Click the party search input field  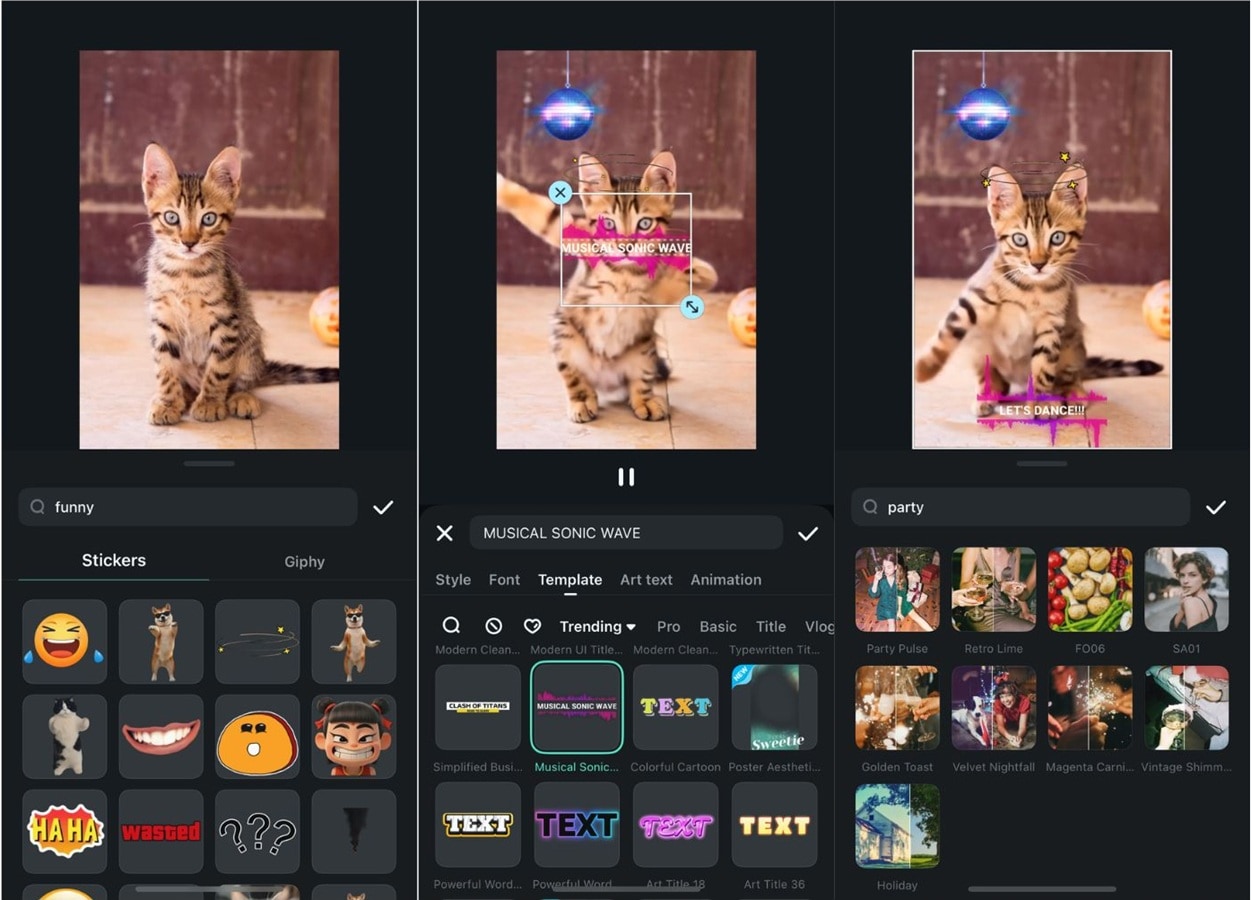pos(1021,507)
